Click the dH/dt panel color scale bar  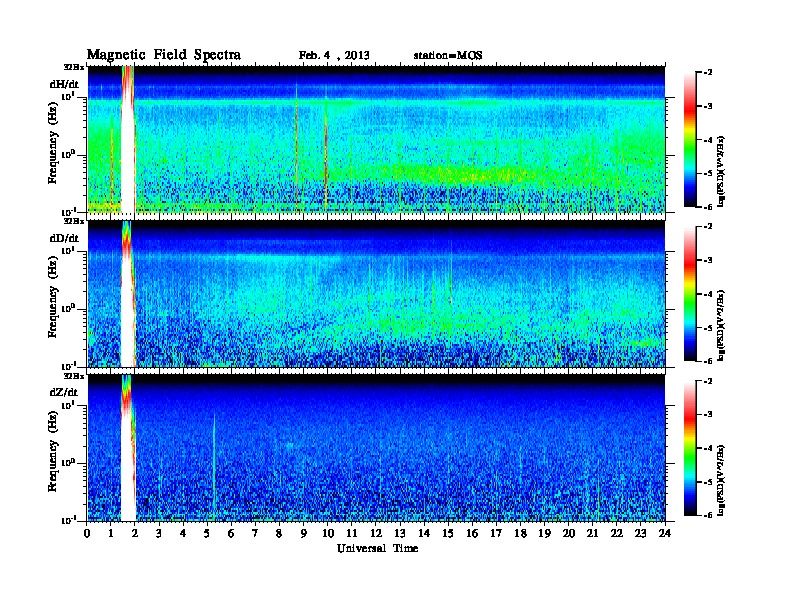(x=690, y=139)
